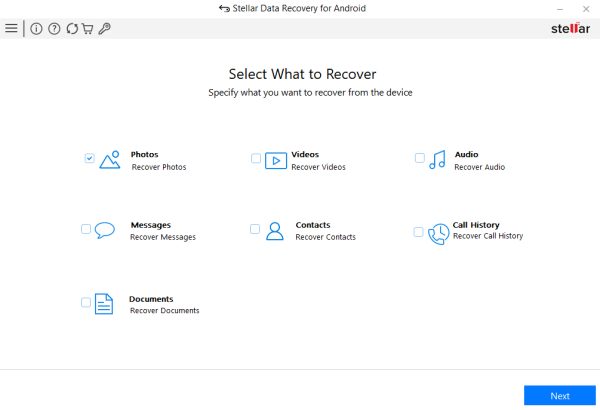Click the key activation icon
600x410 pixels.
pos(104,29)
